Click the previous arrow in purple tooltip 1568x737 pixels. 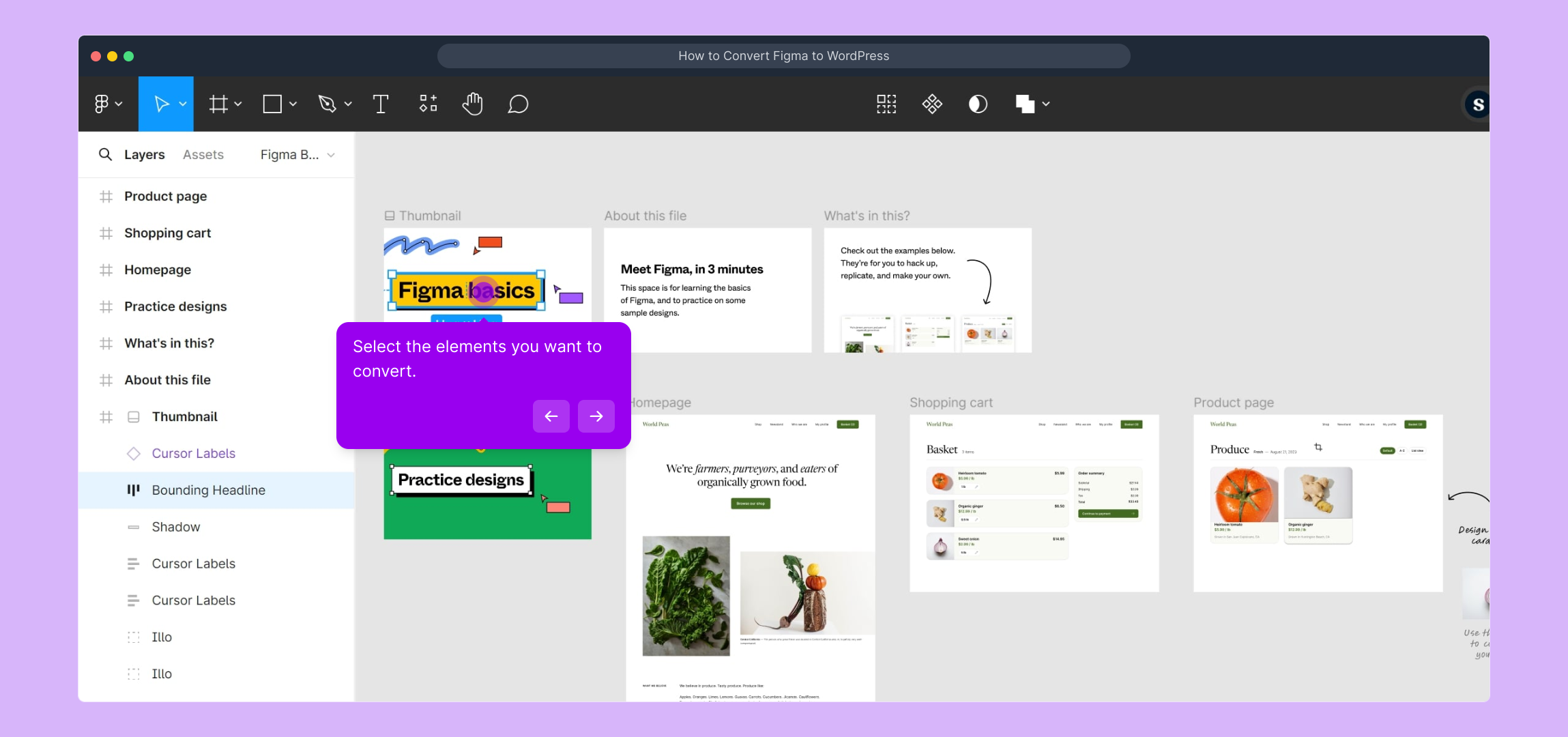tap(551, 416)
